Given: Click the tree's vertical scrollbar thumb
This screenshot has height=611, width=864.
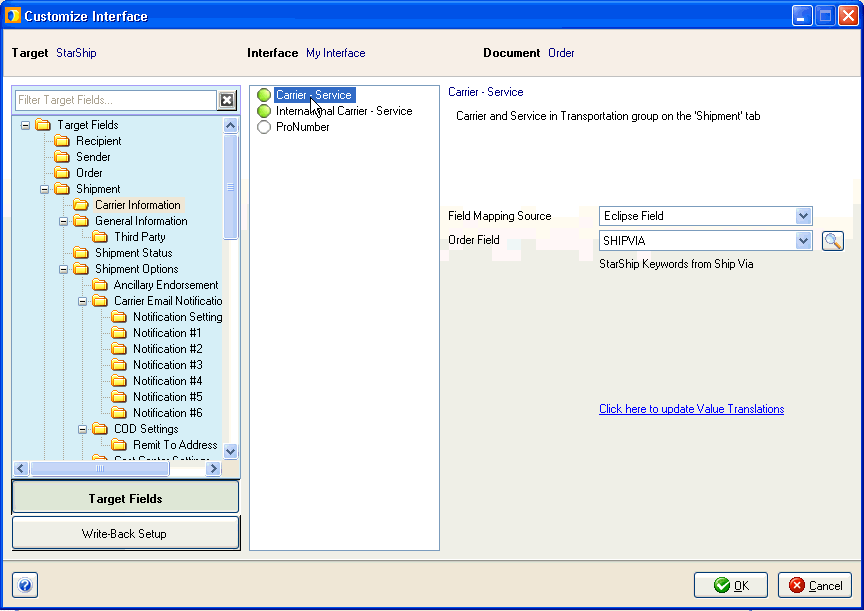Looking at the screenshot, I should pyautogui.click(x=230, y=187).
